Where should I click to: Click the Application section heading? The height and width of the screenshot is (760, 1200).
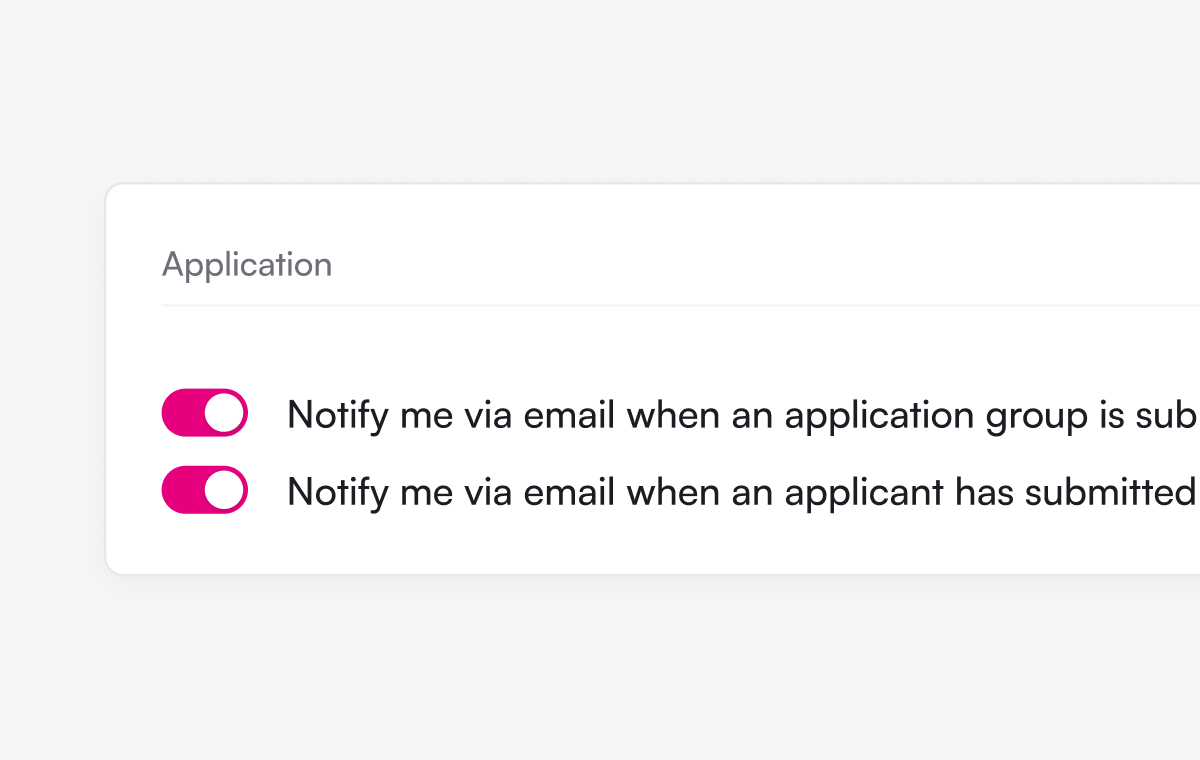click(x=247, y=265)
